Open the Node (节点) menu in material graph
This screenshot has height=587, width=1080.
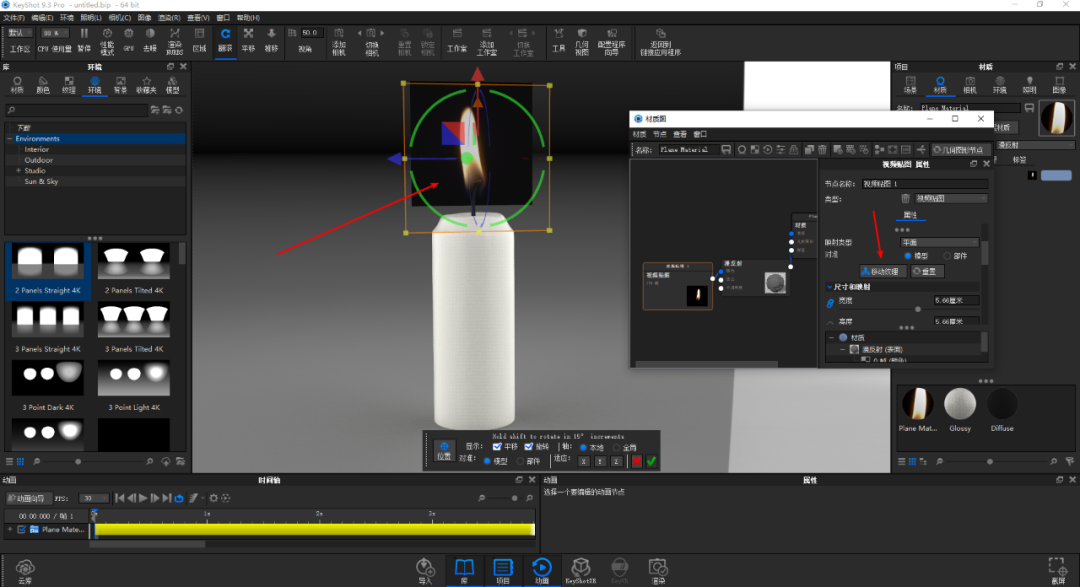pyautogui.click(x=660, y=134)
